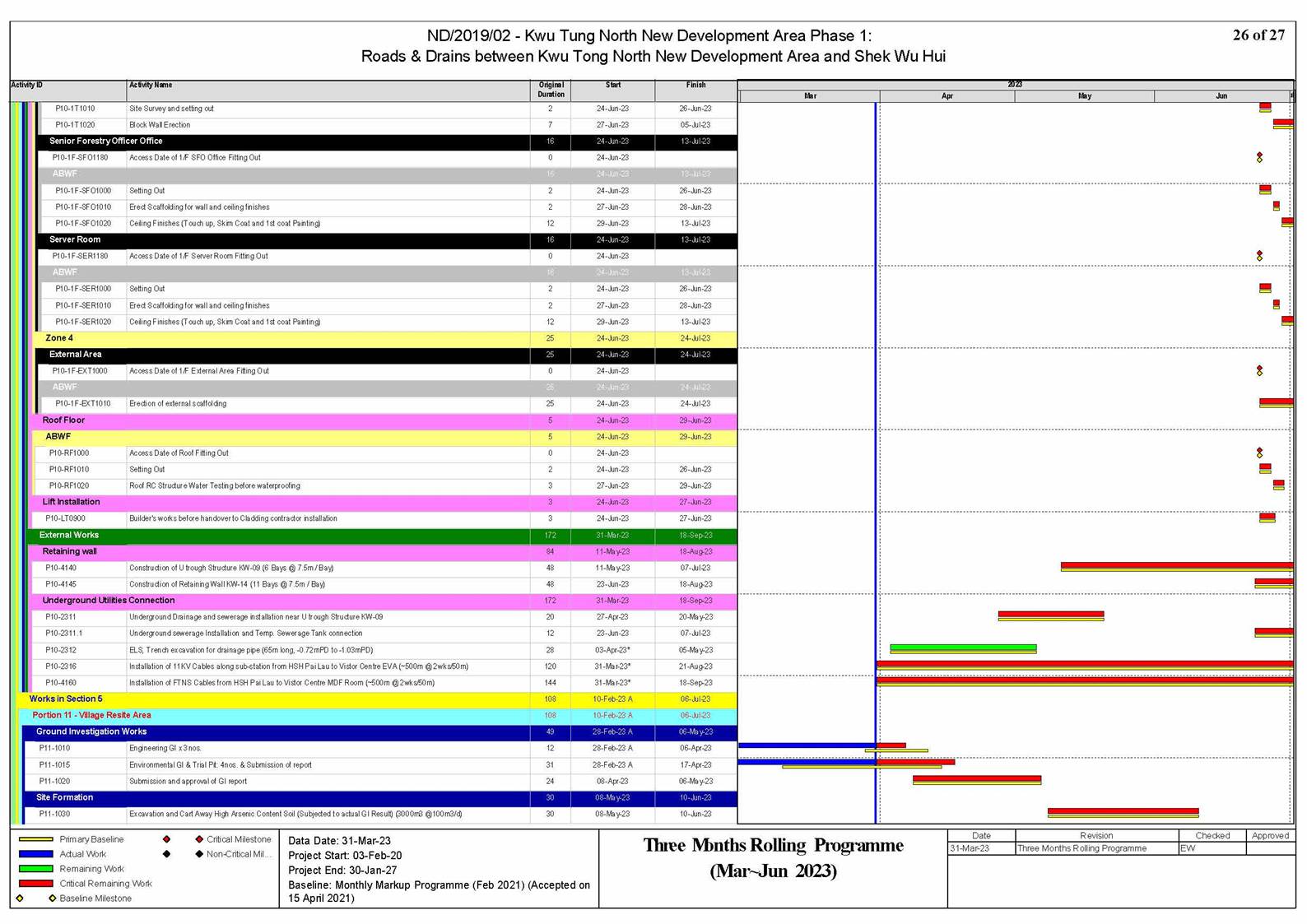Screen dimensions: 1307x924
Task: Select red bar for U trough Structure KW-09
Action: point(1177,566)
